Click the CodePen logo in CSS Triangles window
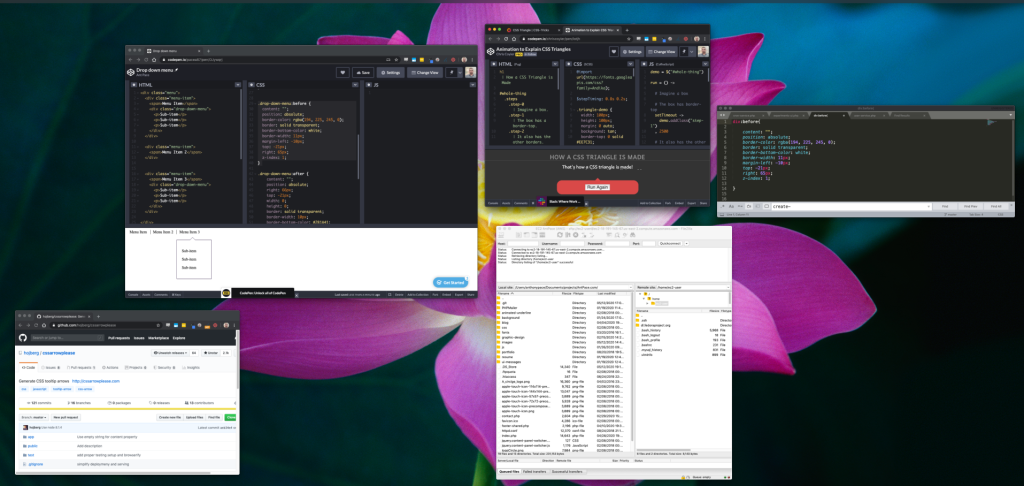The width and height of the screenshot is (1024, 486). (x=492, y=50)
